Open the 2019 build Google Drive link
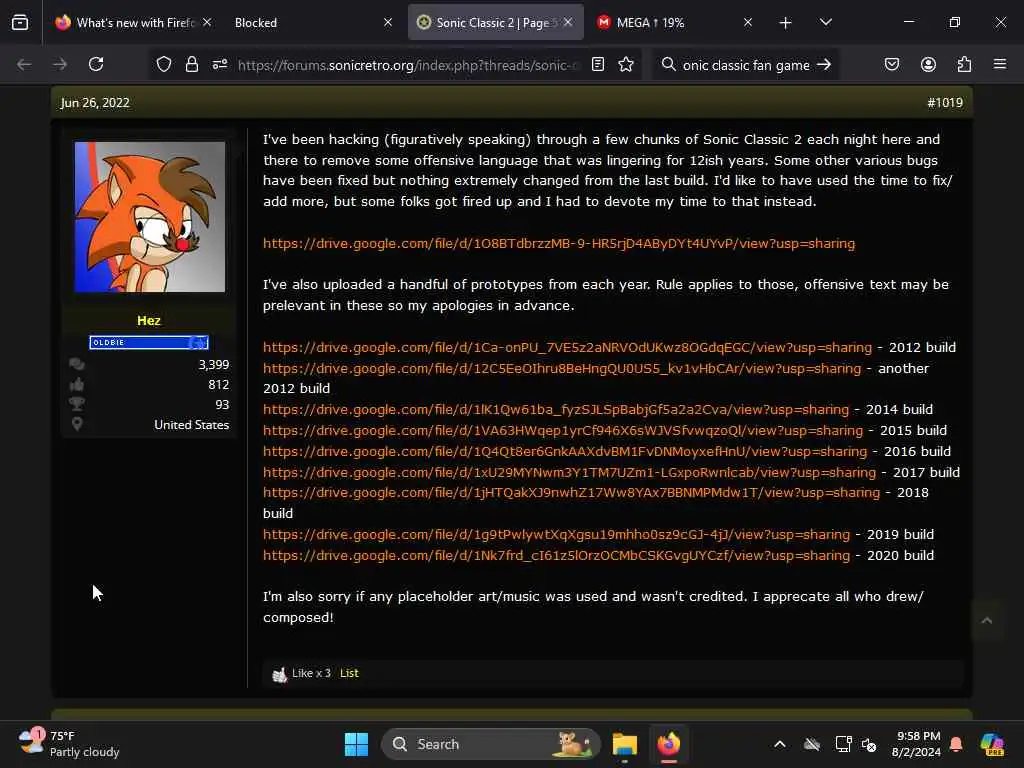This screenshot has height=768, width=1024. click(556, 534)
